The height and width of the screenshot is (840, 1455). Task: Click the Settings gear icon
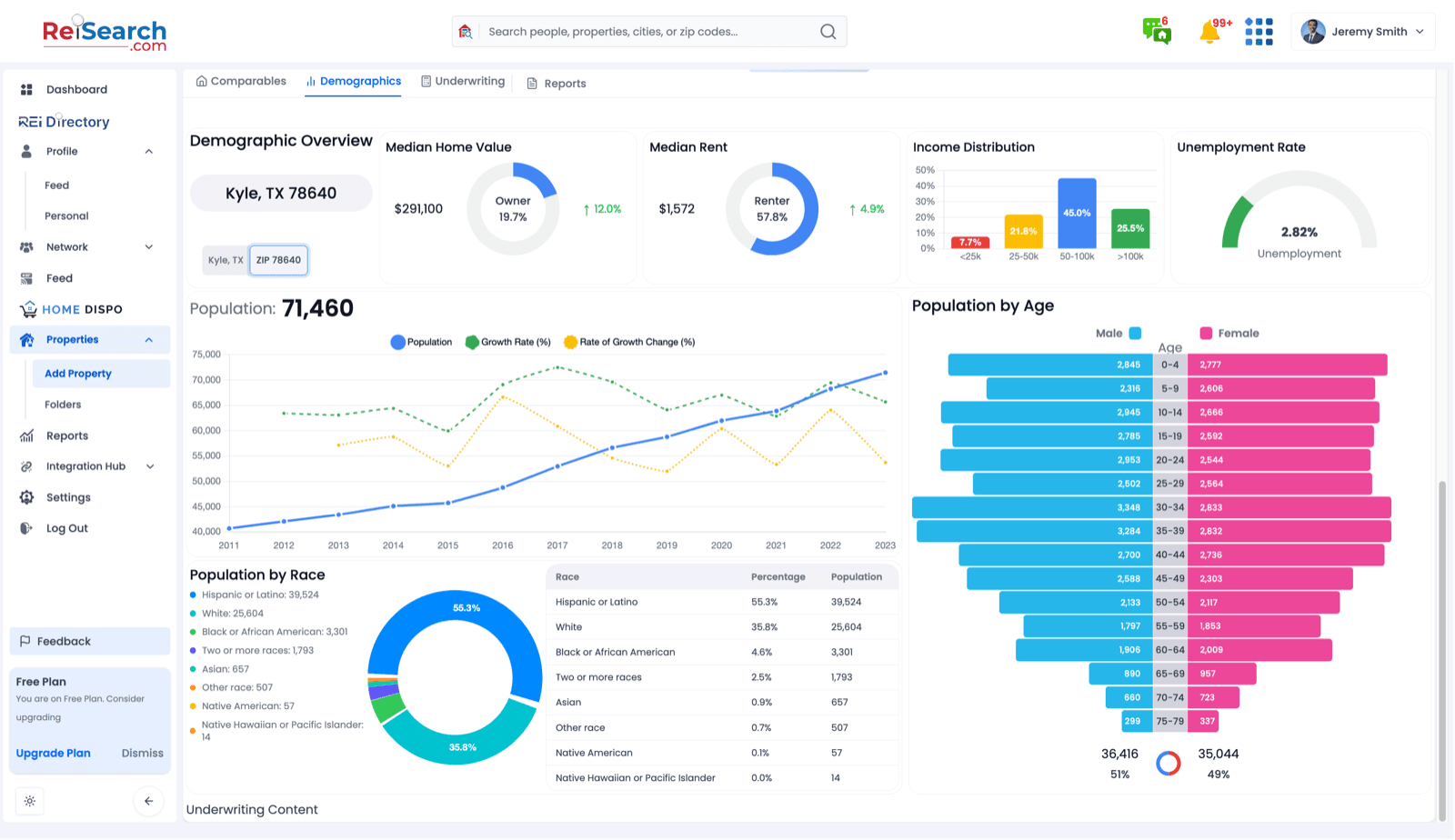pos(26,497)
